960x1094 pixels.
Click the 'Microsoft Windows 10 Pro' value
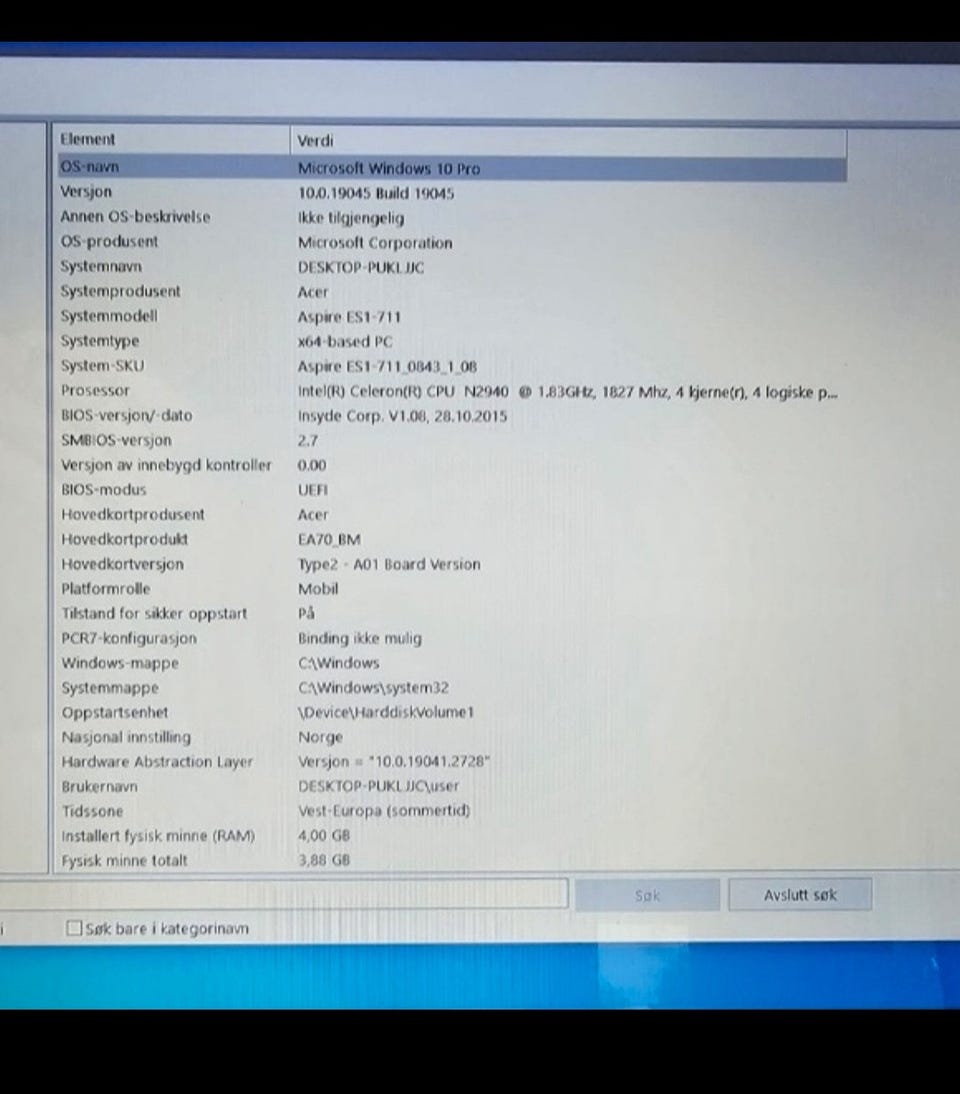click(389, 169)
